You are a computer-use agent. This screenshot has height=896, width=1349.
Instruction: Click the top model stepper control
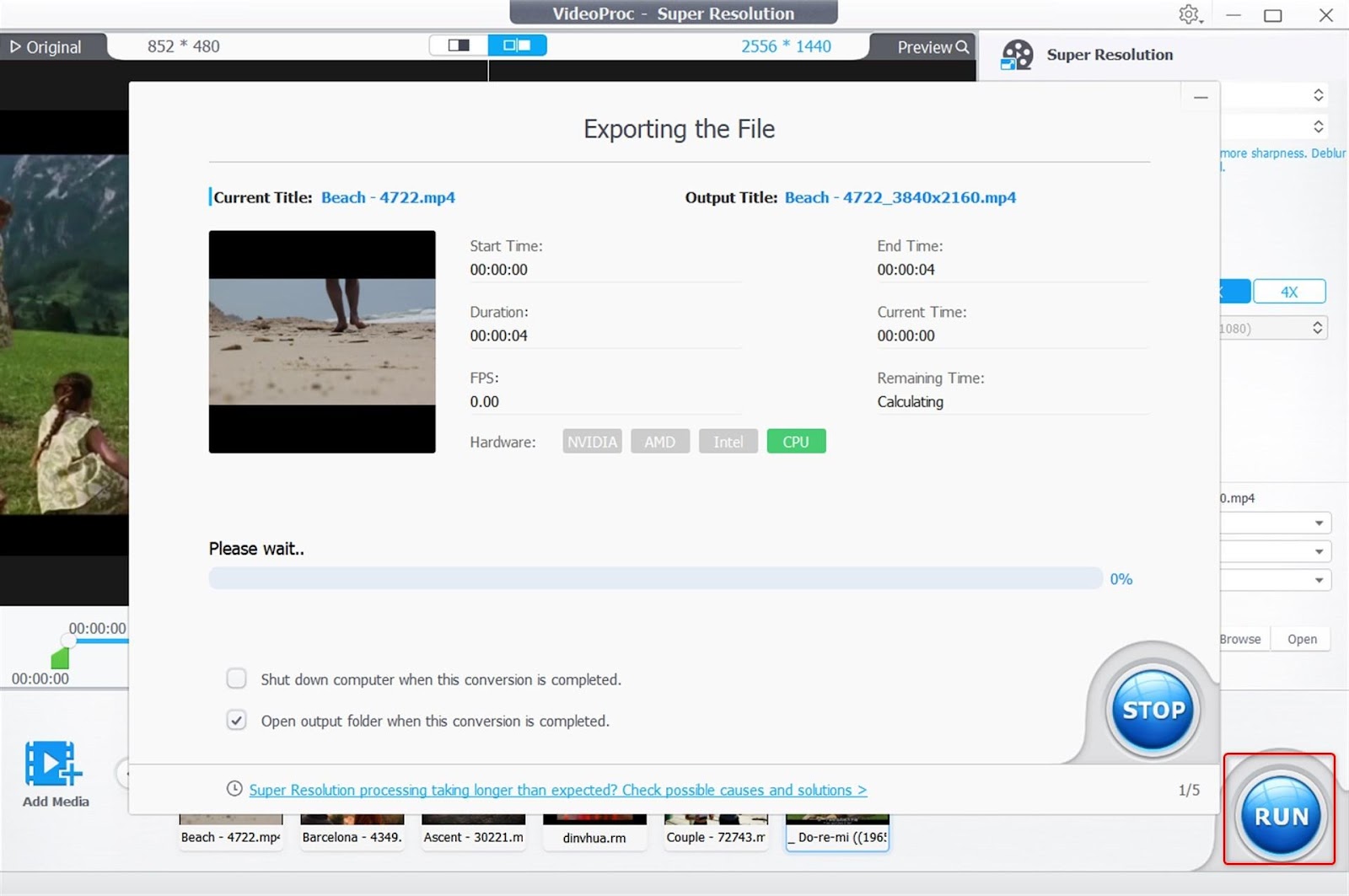[x=1320, y=94]
